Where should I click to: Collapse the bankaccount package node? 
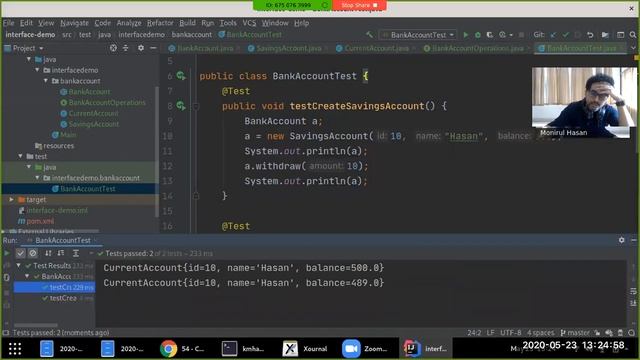pyautogui.click(x=46, y=81)
